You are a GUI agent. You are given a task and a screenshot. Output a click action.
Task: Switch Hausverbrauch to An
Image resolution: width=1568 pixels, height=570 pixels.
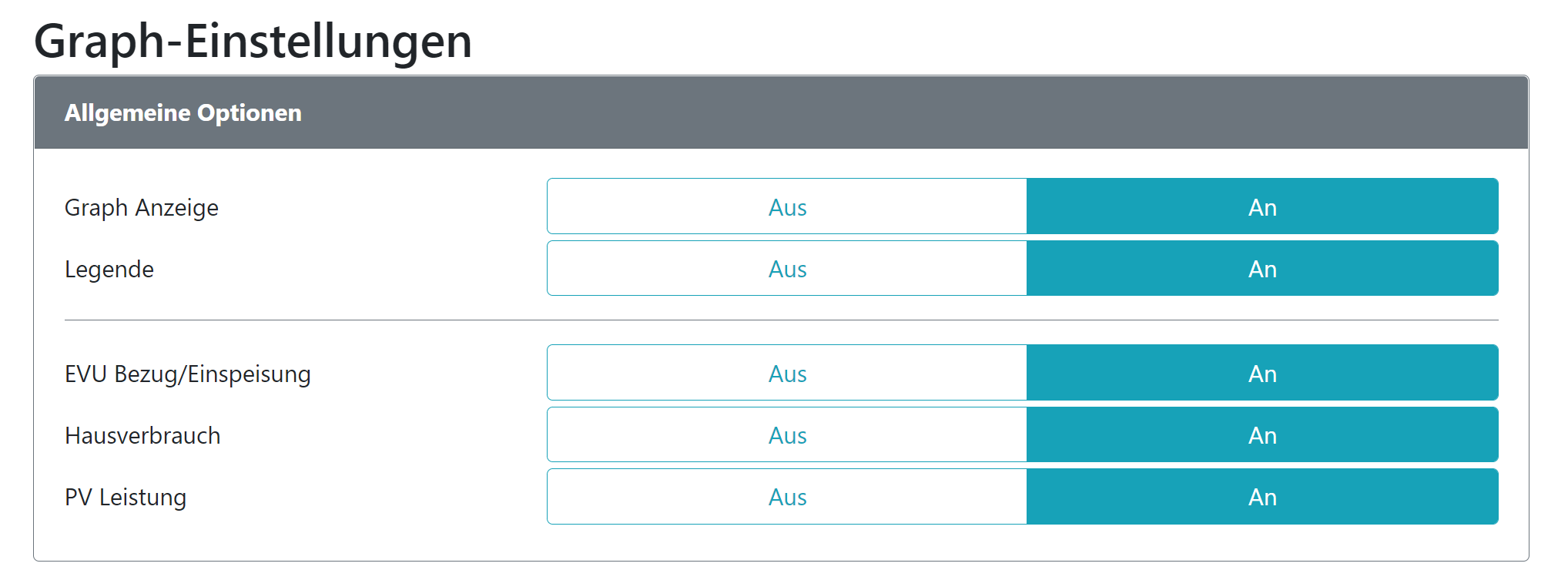click(1262, 434)
